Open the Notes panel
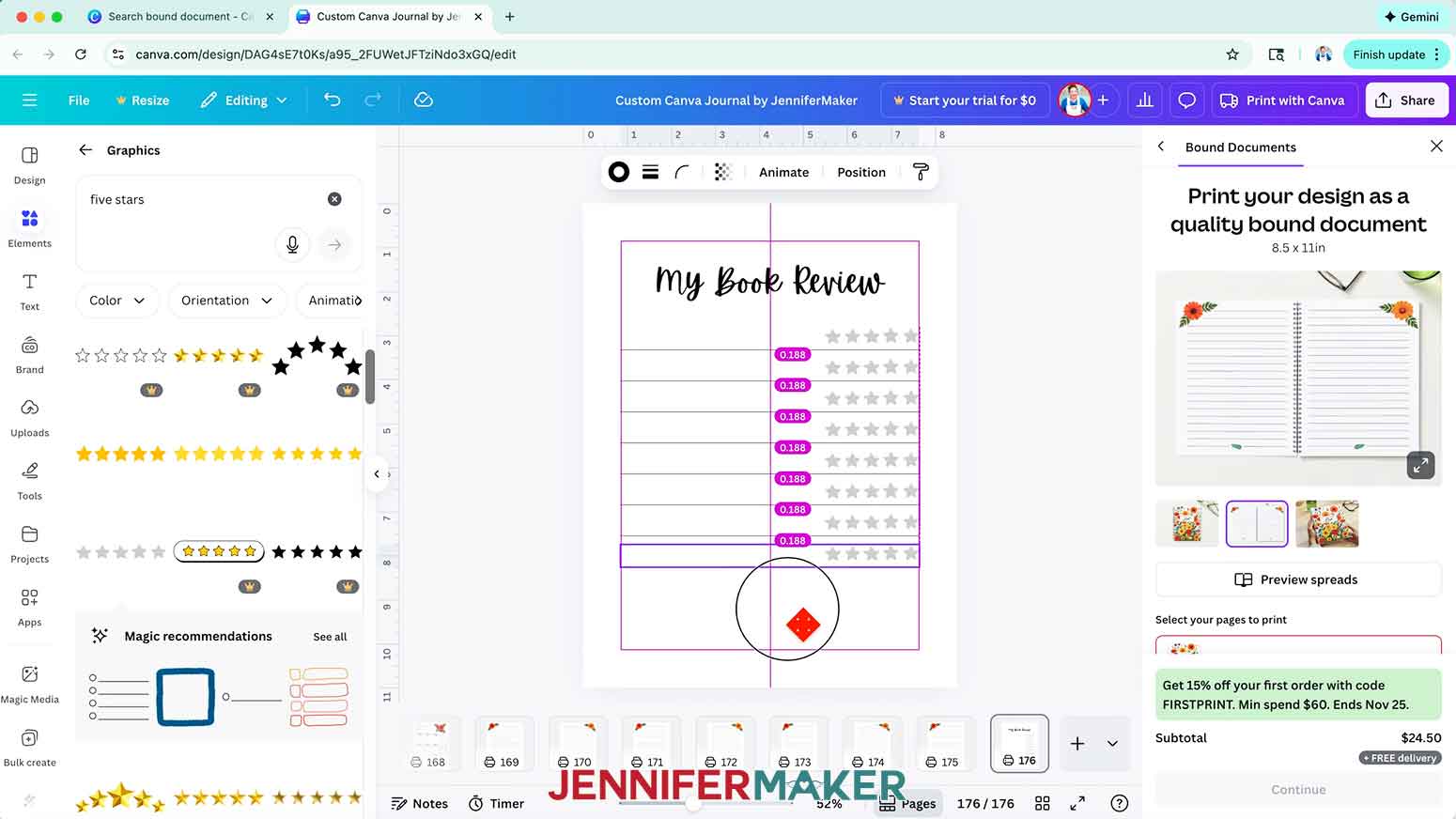 point(419,803)
